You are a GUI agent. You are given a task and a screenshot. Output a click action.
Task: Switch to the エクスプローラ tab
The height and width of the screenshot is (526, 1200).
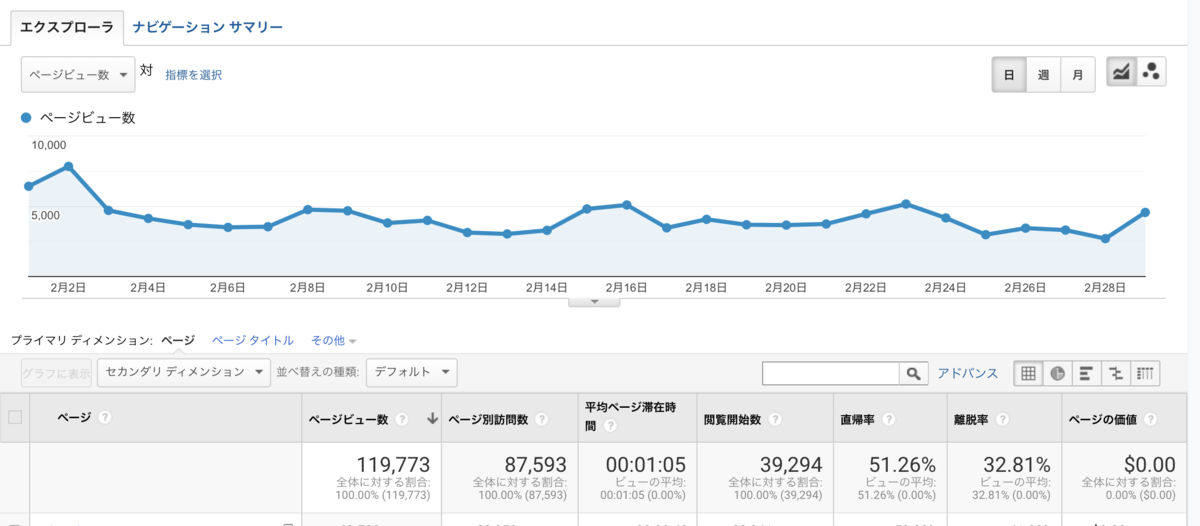coord(67,27)
